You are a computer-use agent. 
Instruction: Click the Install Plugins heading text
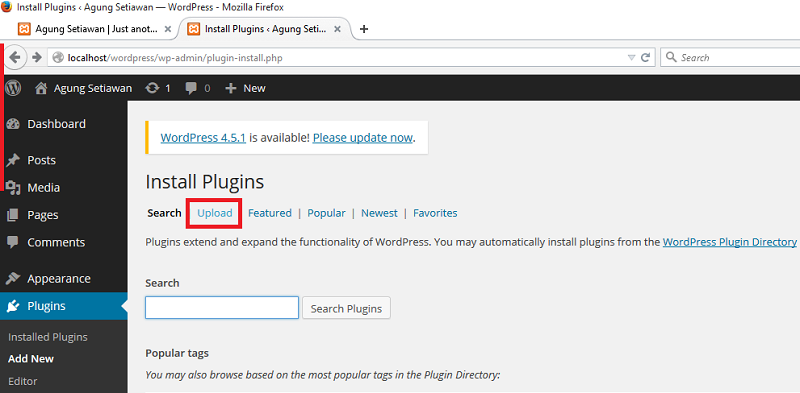(x=205, y=182)
